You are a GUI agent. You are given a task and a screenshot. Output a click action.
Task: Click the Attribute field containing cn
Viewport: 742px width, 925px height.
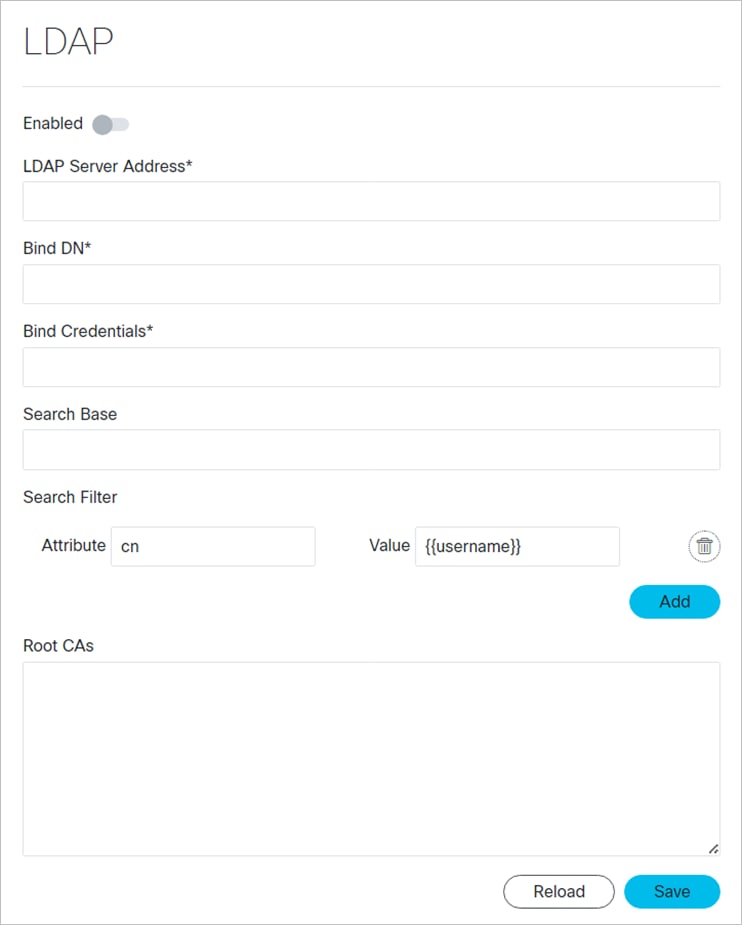(212, 546)
